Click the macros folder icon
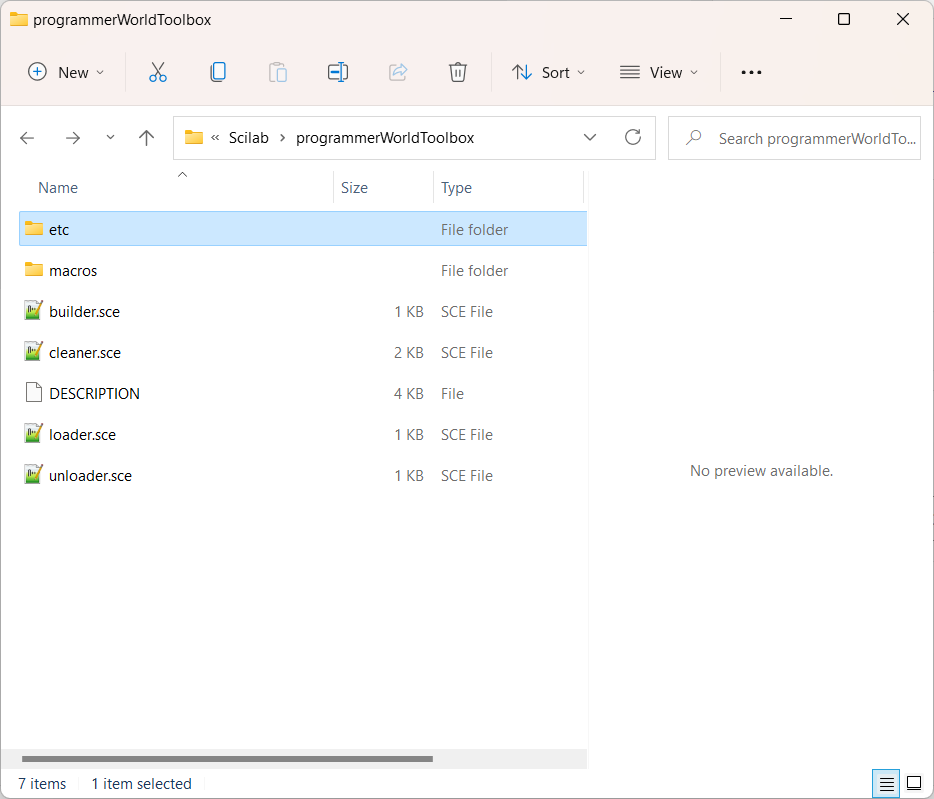The width and height of the screenshot is (934, 799). coord(34,270)
